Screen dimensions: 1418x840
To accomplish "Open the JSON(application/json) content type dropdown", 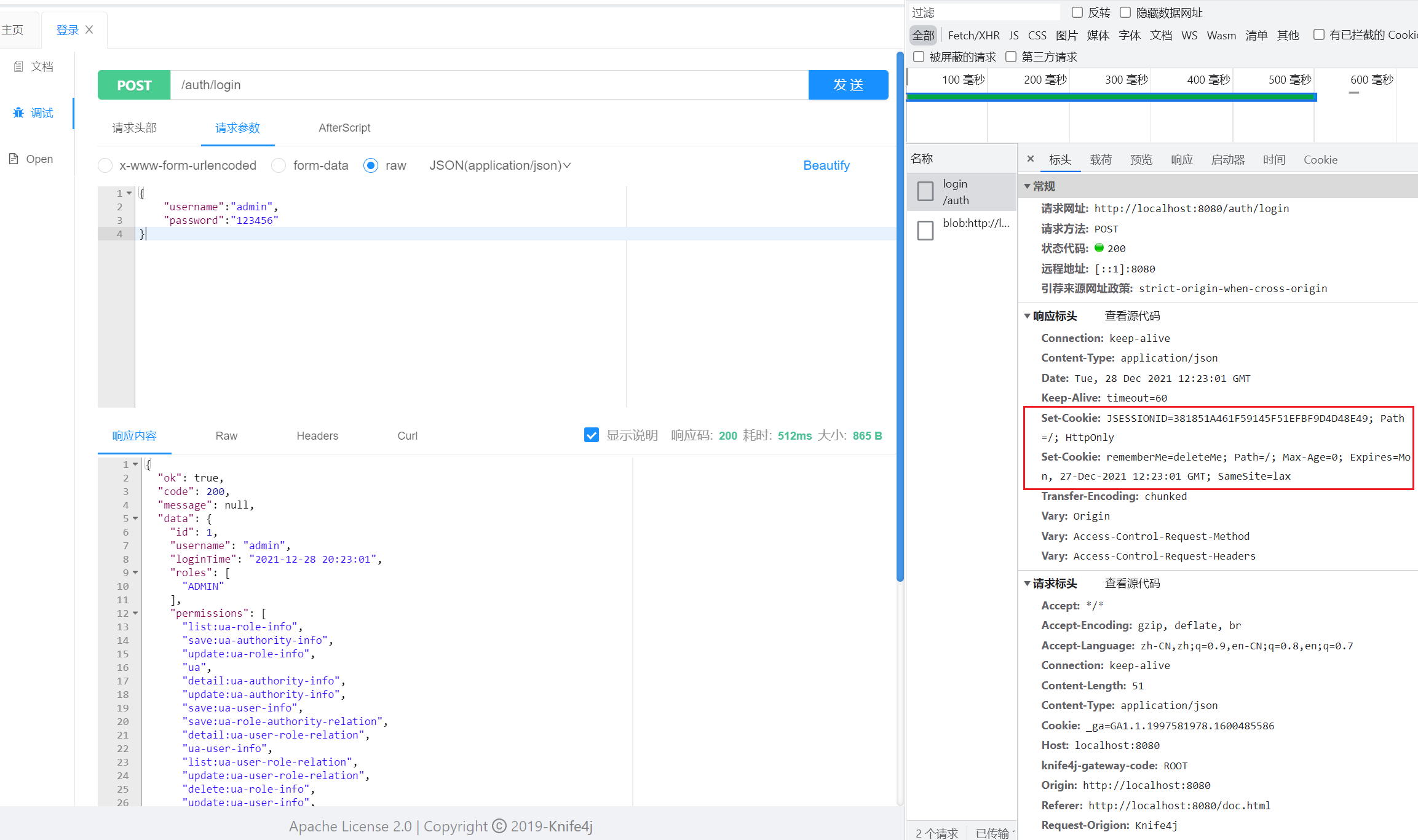I will pos(500,165).
